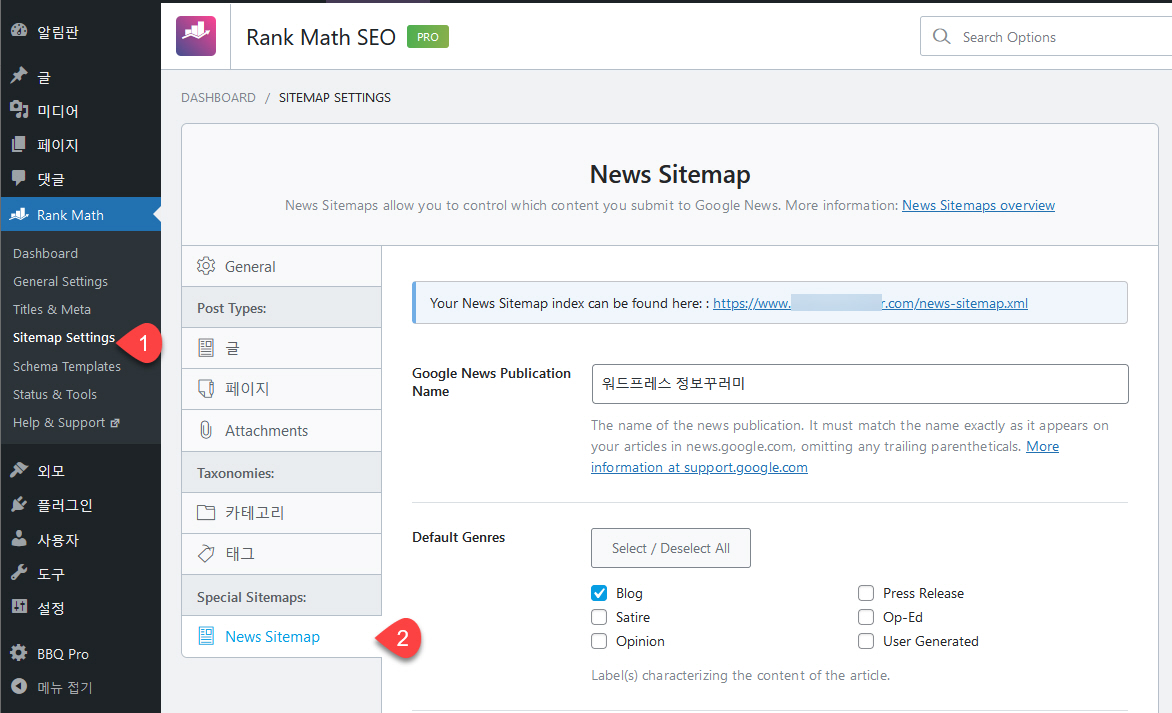Viewport: 1172px width, 713px height.
Task: Click the magnifier icon in Search Options
Action: 942,37
